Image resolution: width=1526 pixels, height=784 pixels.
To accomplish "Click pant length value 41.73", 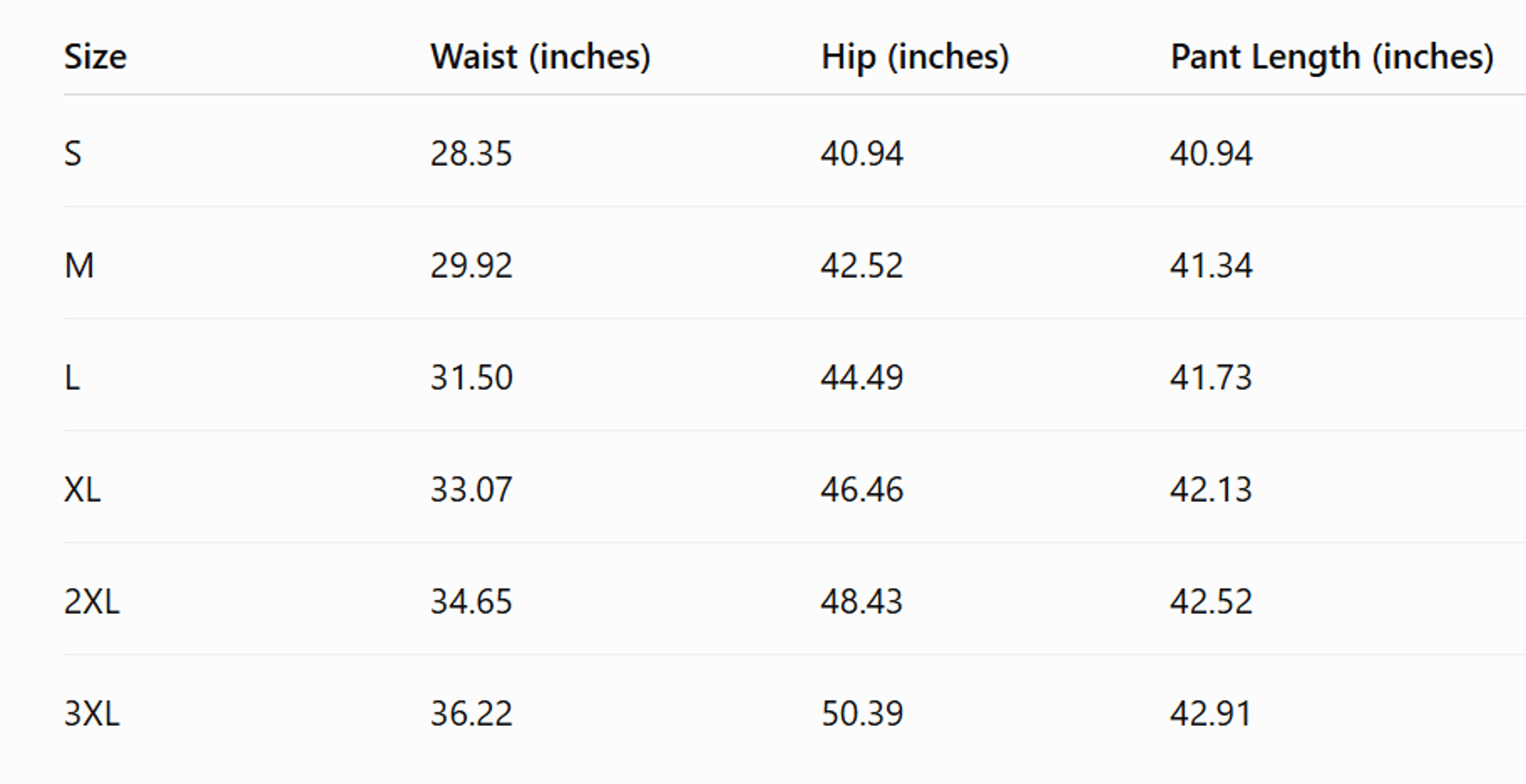I will click(1211, 377).
